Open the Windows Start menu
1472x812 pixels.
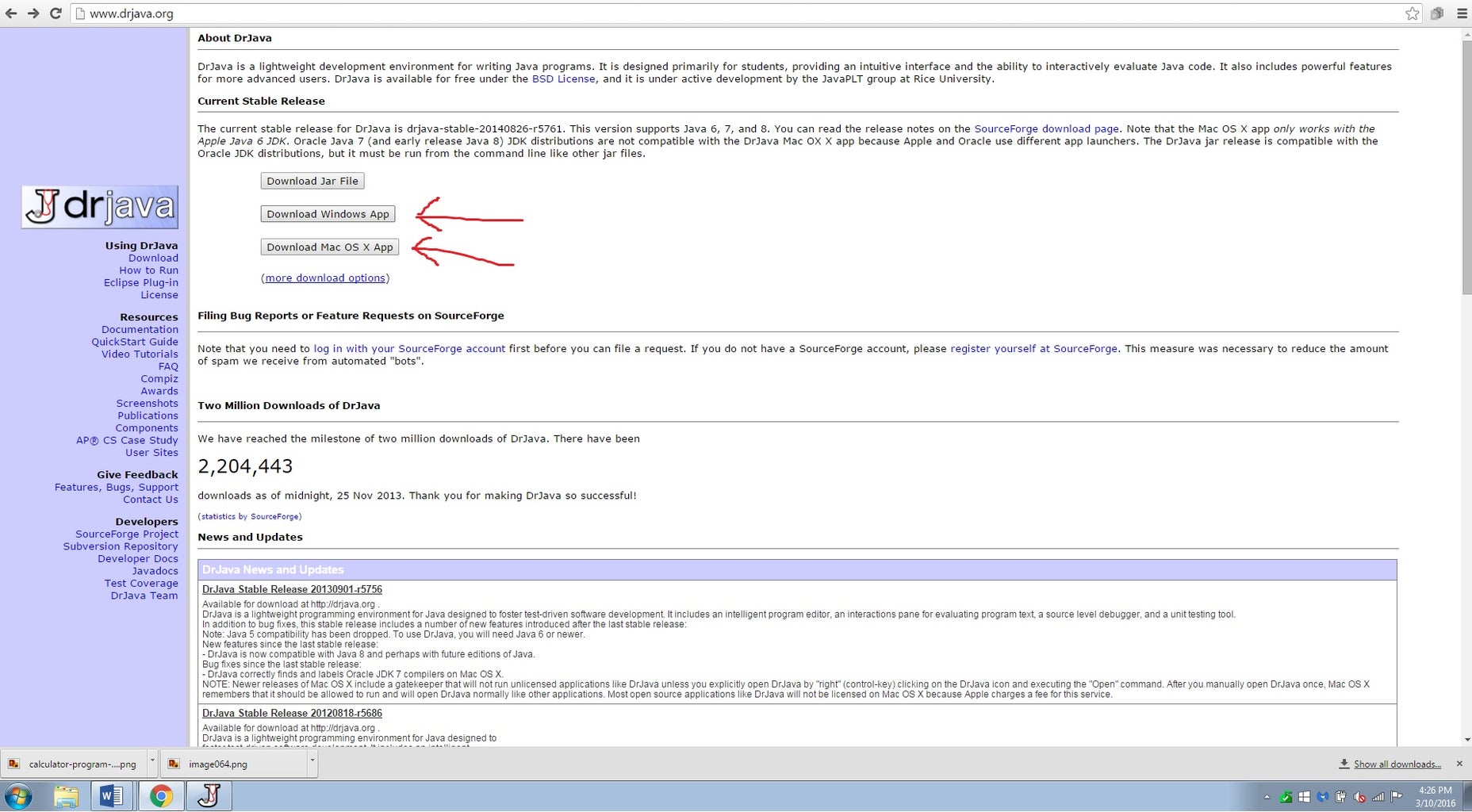(18, 796)
